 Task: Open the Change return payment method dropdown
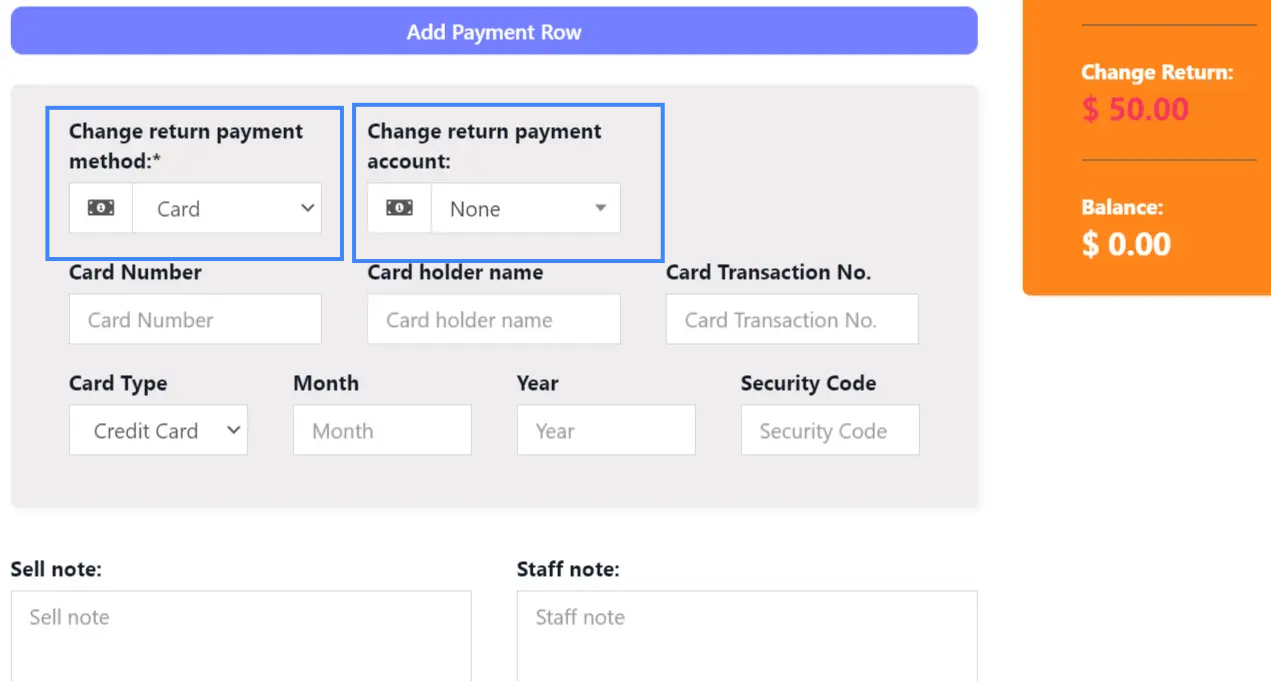click(227, 208)
